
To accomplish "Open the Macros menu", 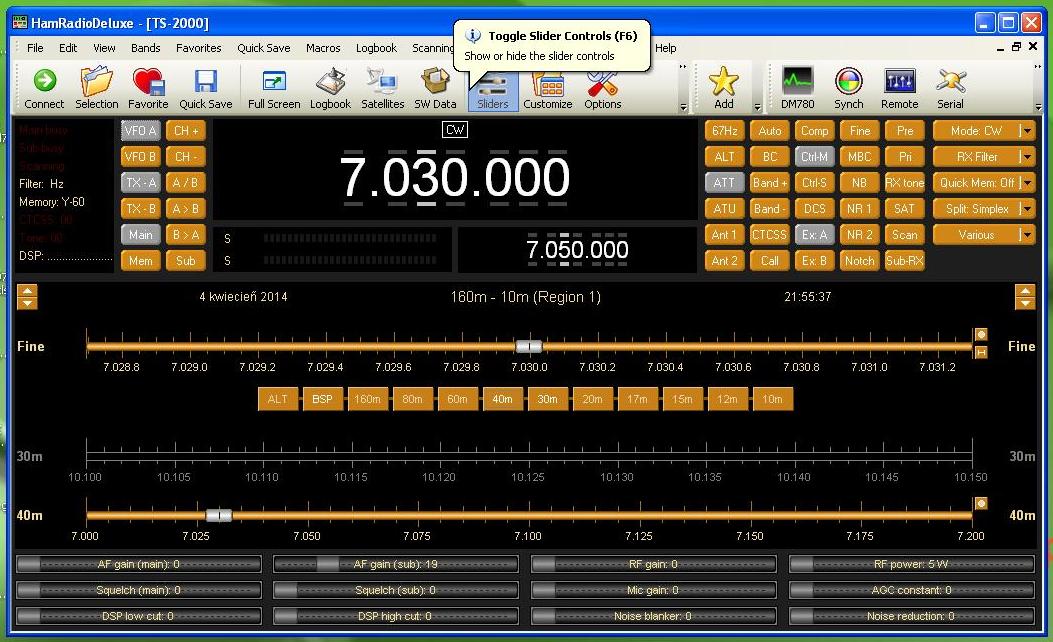I will click(x=323, y=48).
